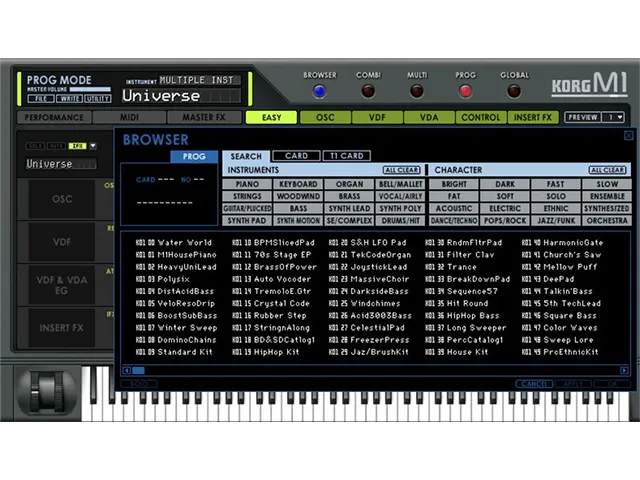Open the preview number dropdown

pos(613,118)
